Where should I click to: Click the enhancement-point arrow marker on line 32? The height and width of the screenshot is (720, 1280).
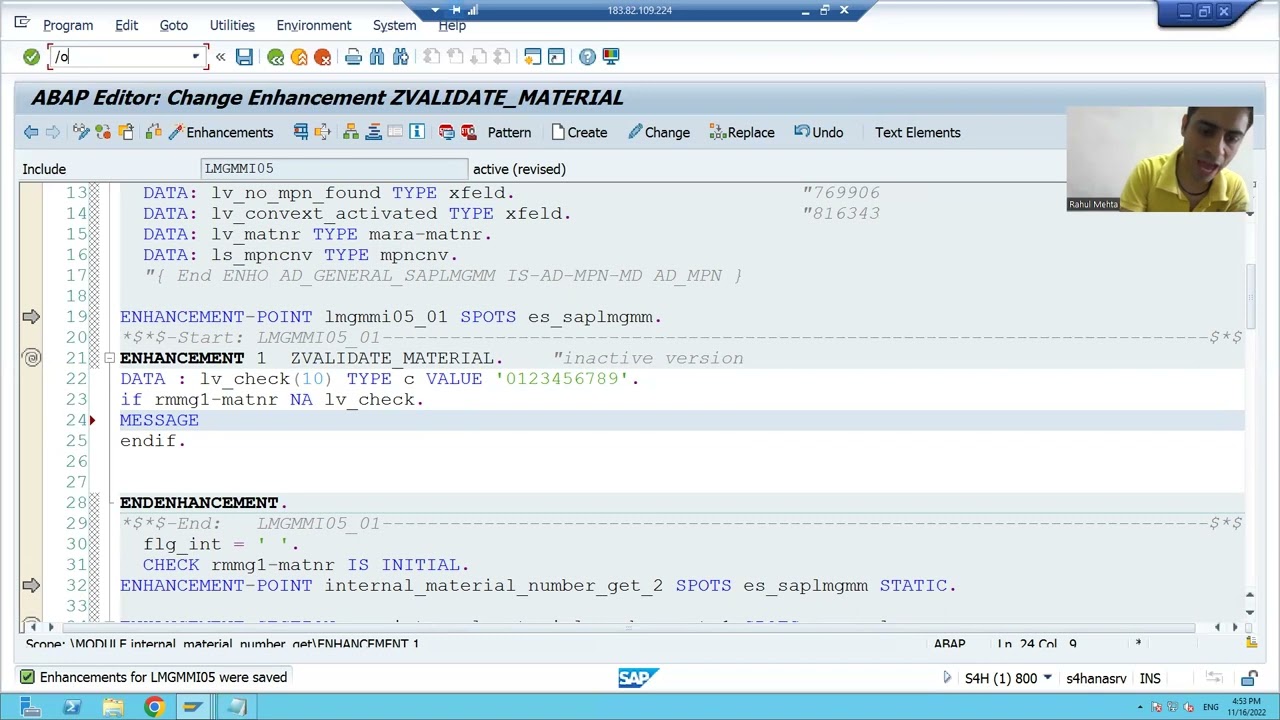coord(31,586)
